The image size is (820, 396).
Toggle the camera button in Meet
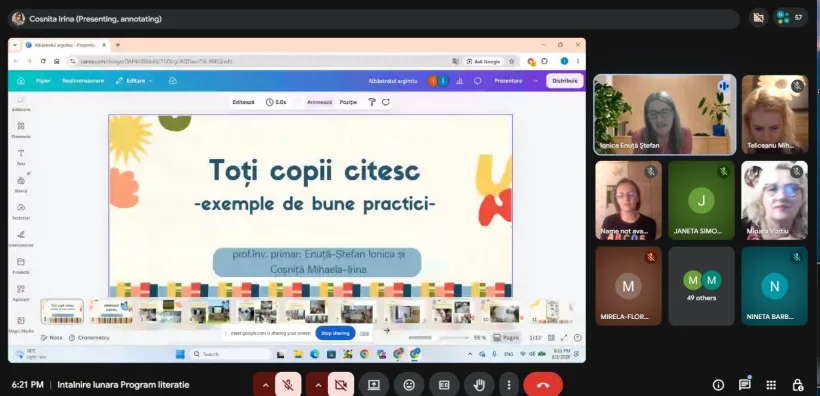(341, 385)
